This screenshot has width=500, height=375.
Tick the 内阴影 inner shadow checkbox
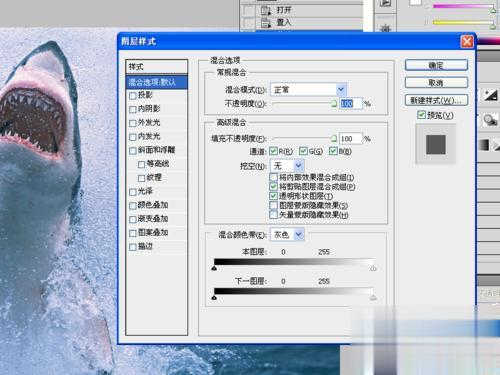click(133, 109)
